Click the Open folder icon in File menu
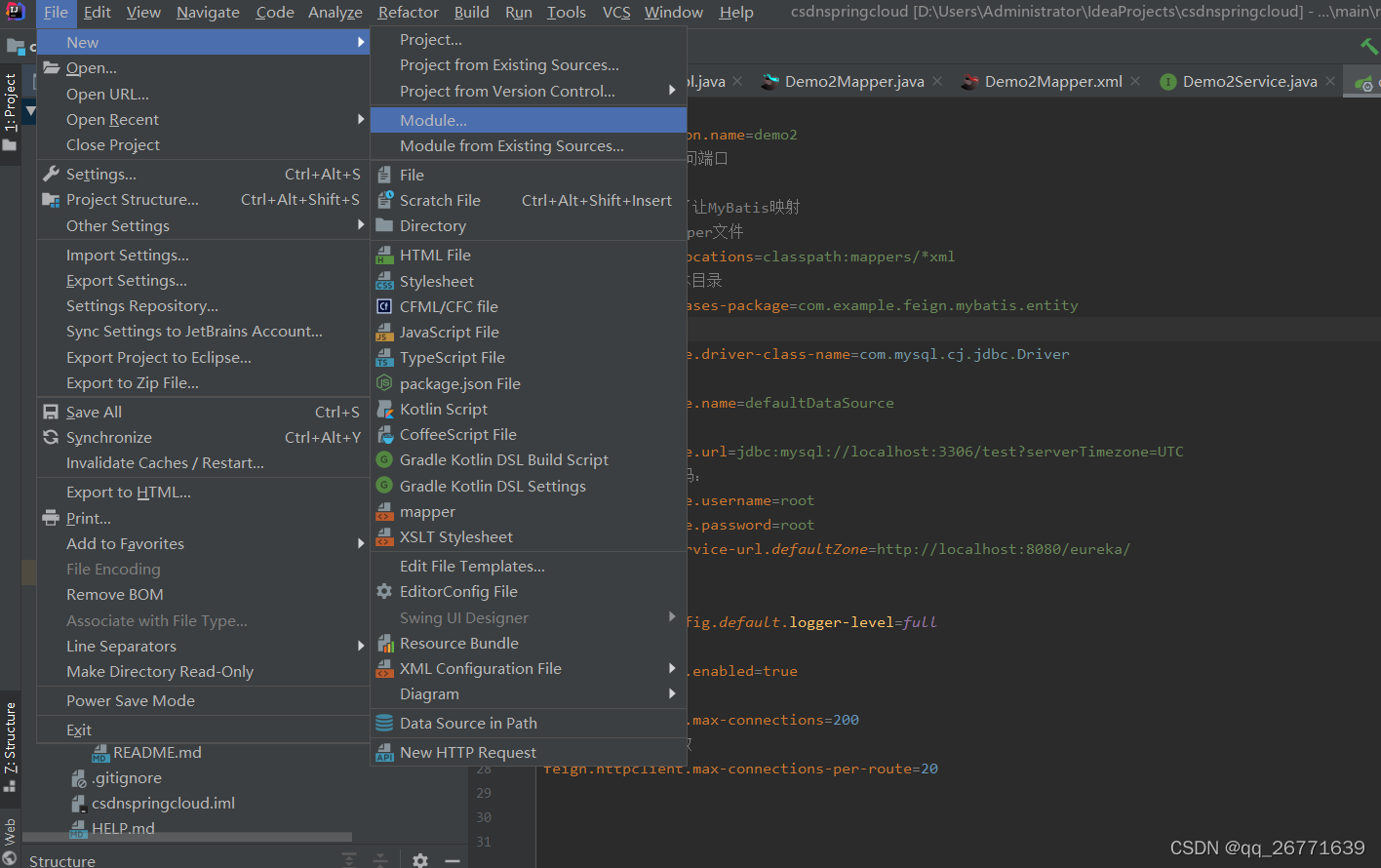Viewport: 1381px width, 868px height. 51,67
